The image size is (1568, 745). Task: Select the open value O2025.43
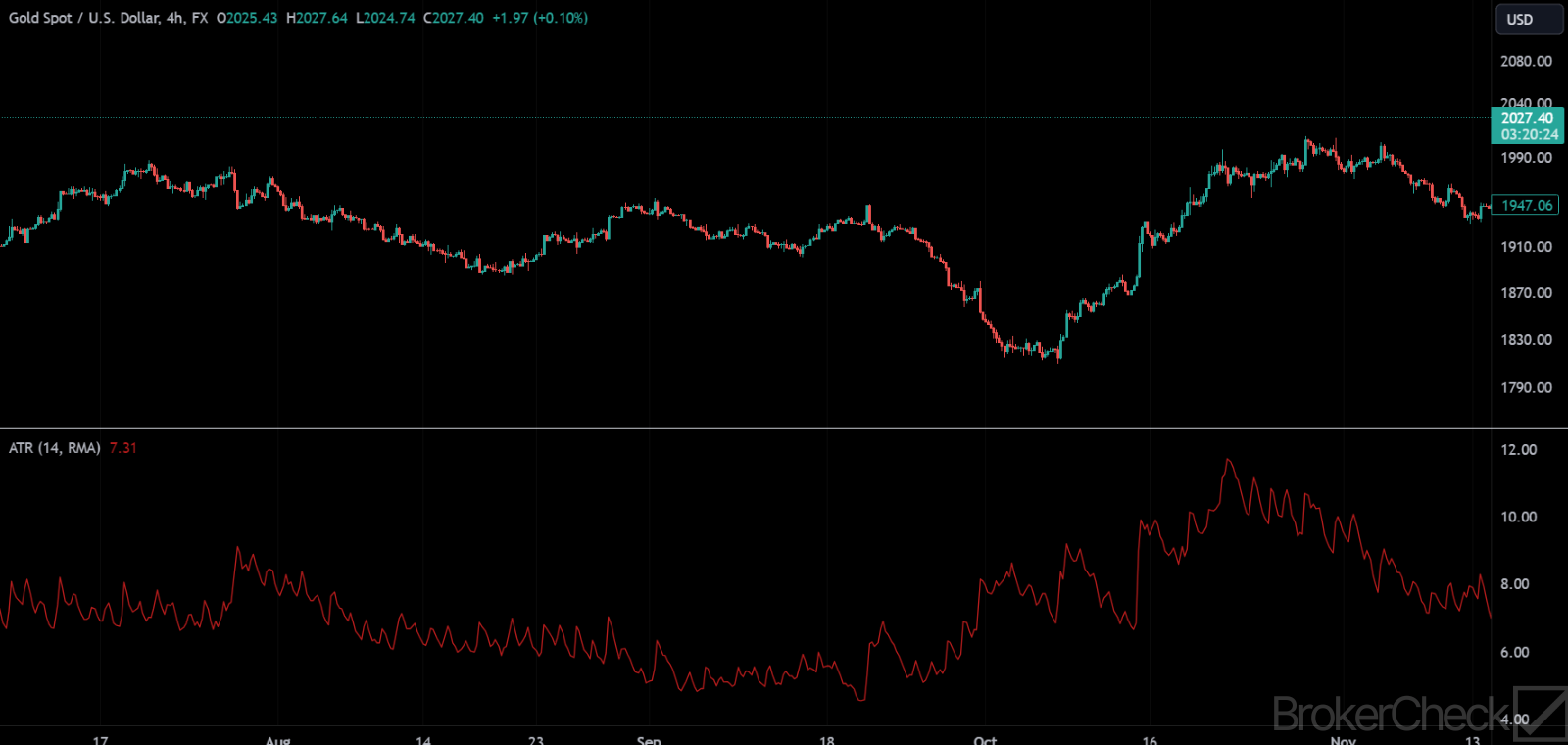[247, 18]
